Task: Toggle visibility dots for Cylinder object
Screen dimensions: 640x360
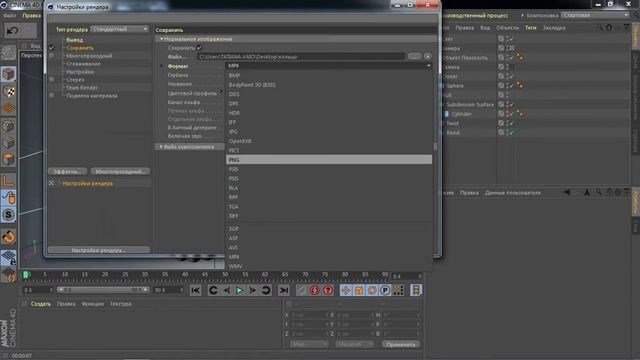Action: coord(507,113)
